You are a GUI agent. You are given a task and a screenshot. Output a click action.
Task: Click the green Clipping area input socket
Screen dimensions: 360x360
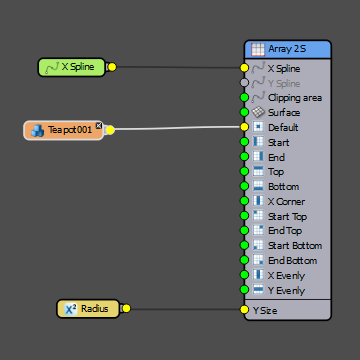245,97
